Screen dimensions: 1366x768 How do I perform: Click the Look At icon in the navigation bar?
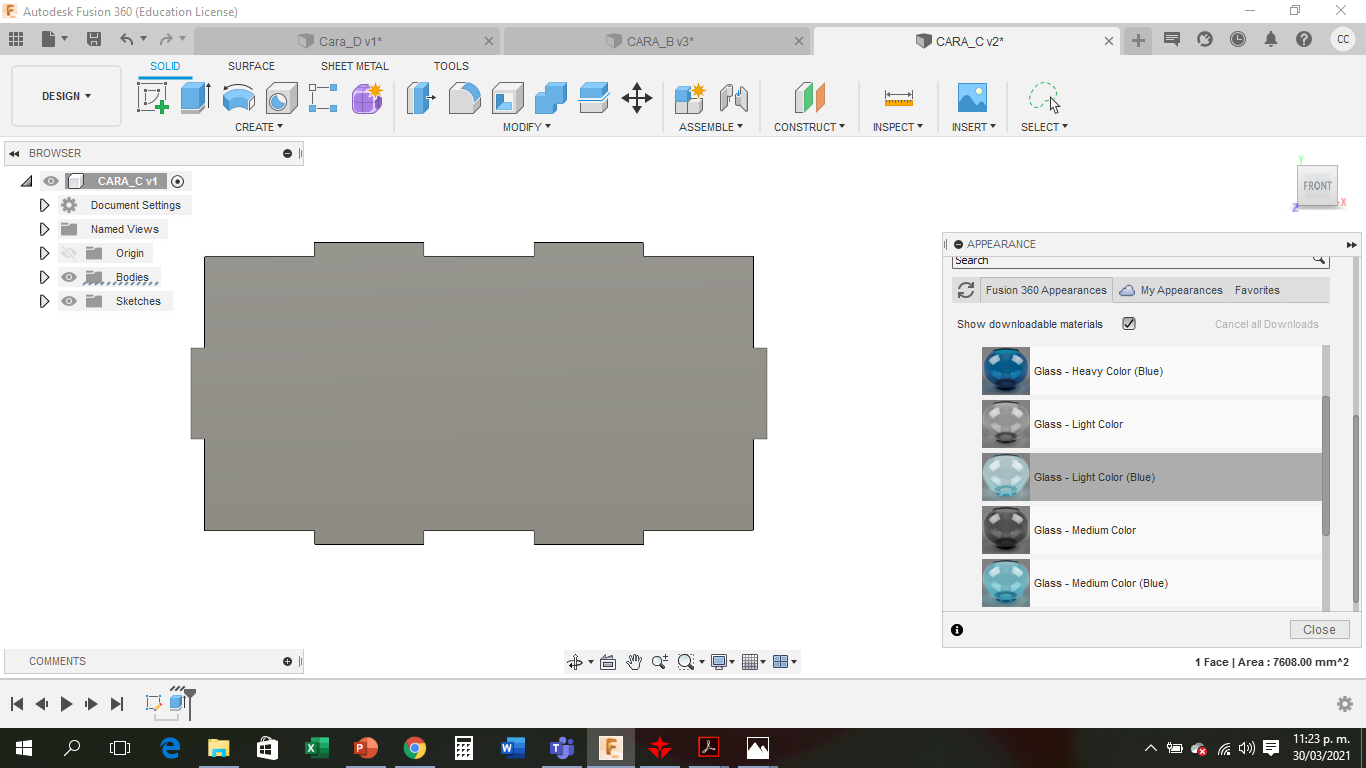tap(607, 662)
